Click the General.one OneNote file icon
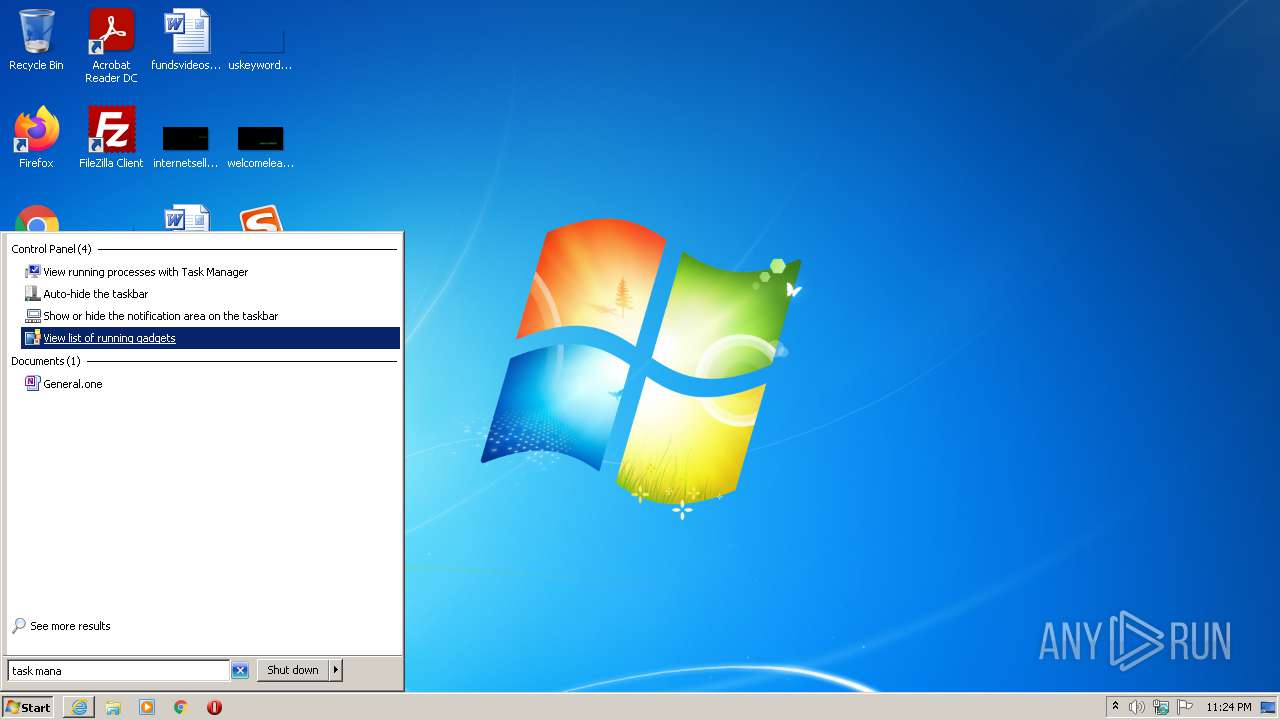This screenshot has height=720, width=1280. tap(33, 384)
